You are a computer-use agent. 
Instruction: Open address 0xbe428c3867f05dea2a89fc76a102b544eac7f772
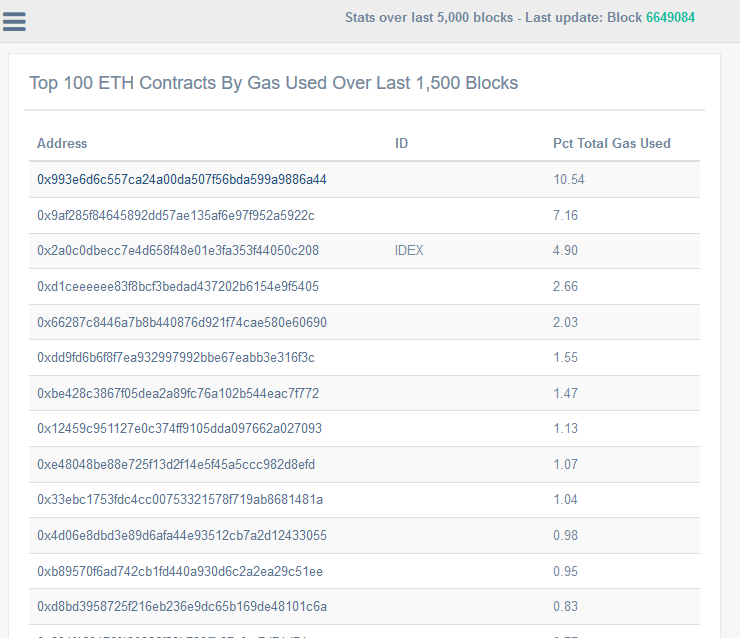click(x=178, y=394)
